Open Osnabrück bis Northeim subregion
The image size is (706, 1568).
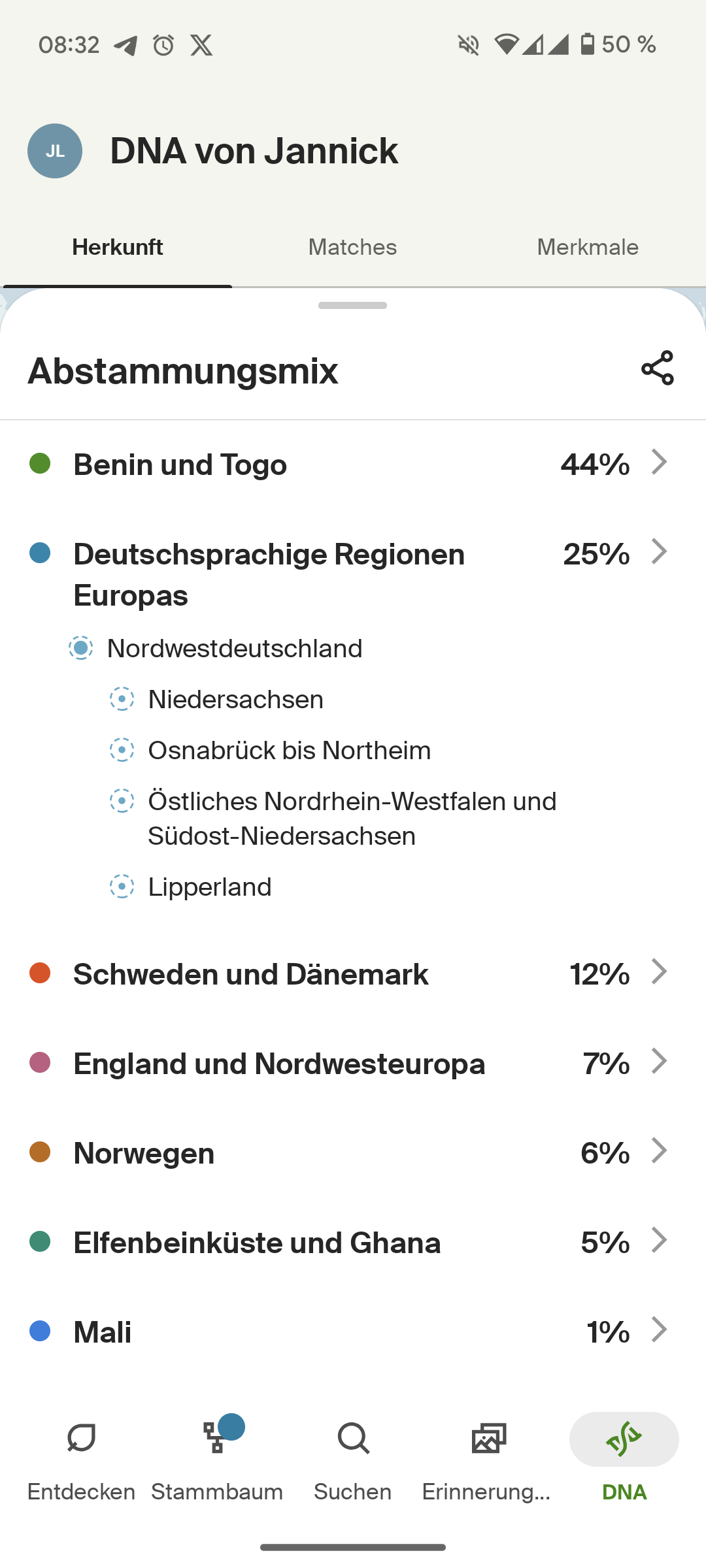(289, 751)
